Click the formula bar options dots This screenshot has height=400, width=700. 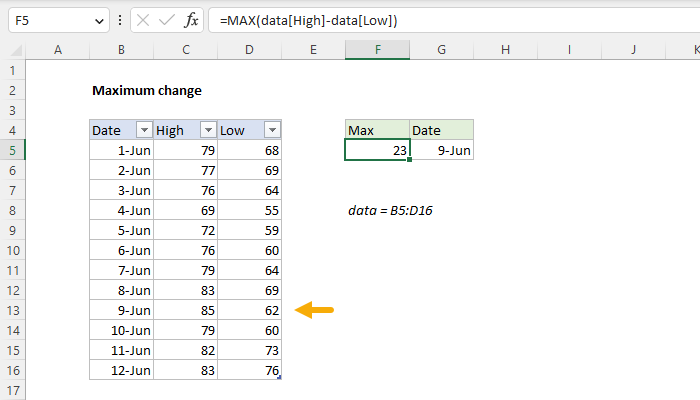(120, 21)
